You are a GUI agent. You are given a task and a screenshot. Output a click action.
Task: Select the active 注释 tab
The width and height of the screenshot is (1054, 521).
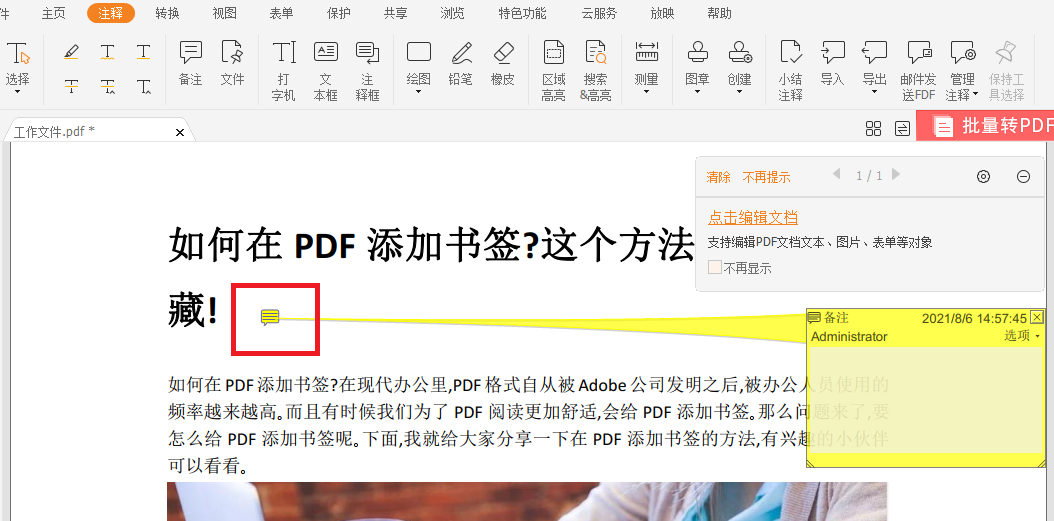(x=110, y=13)
